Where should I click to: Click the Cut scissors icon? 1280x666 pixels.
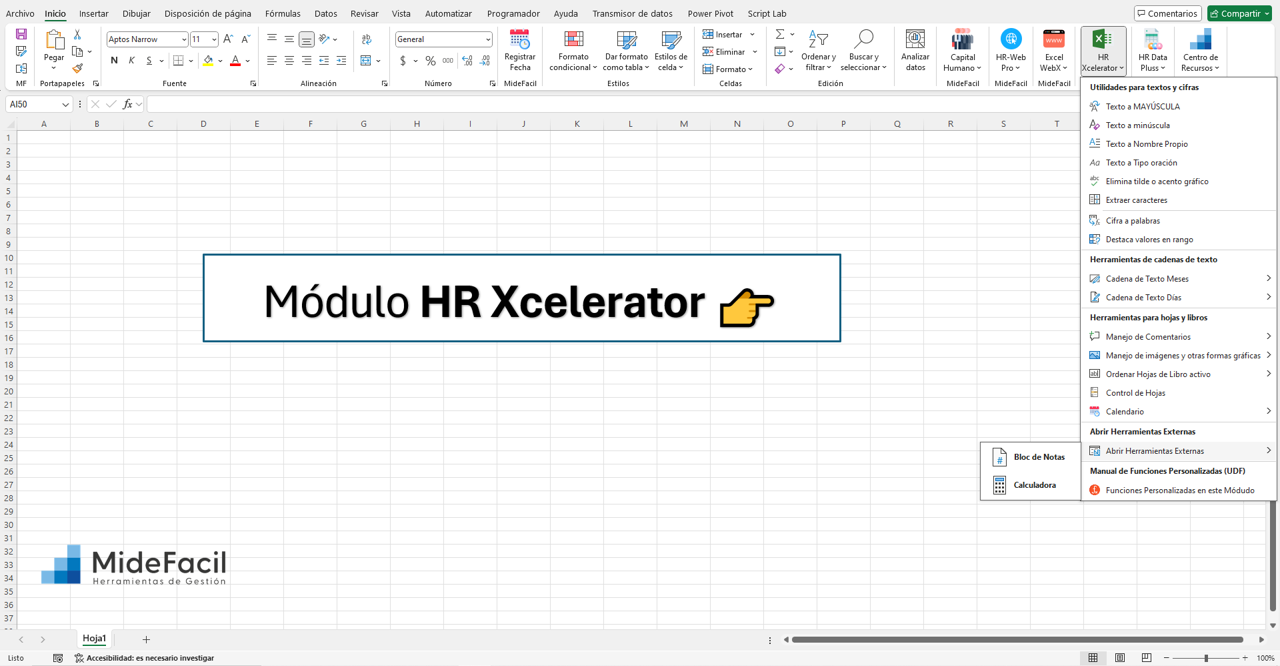coord(77,34)
